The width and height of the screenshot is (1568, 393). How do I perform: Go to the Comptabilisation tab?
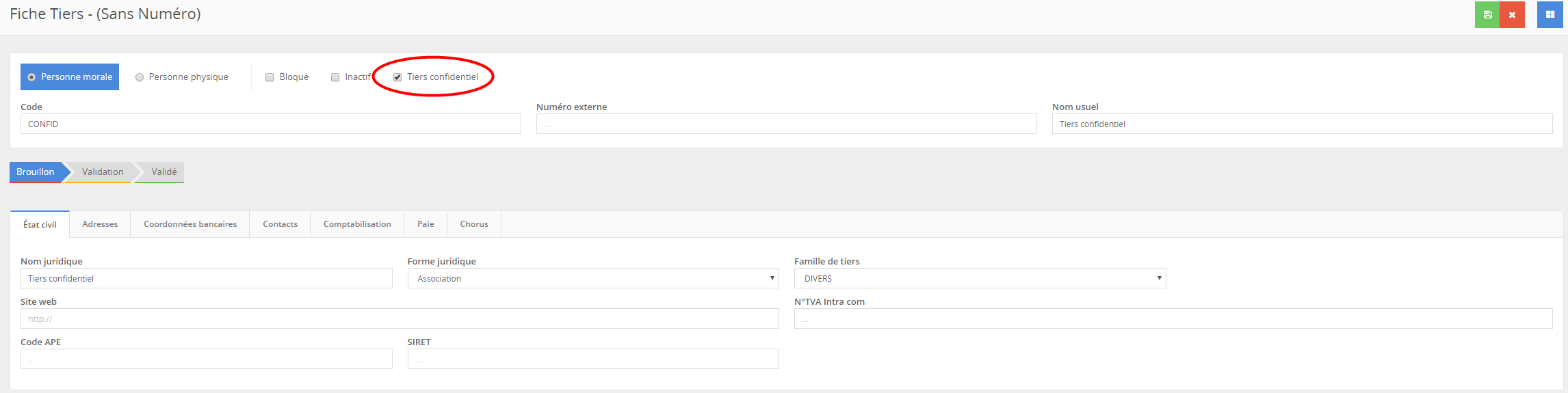357,224
